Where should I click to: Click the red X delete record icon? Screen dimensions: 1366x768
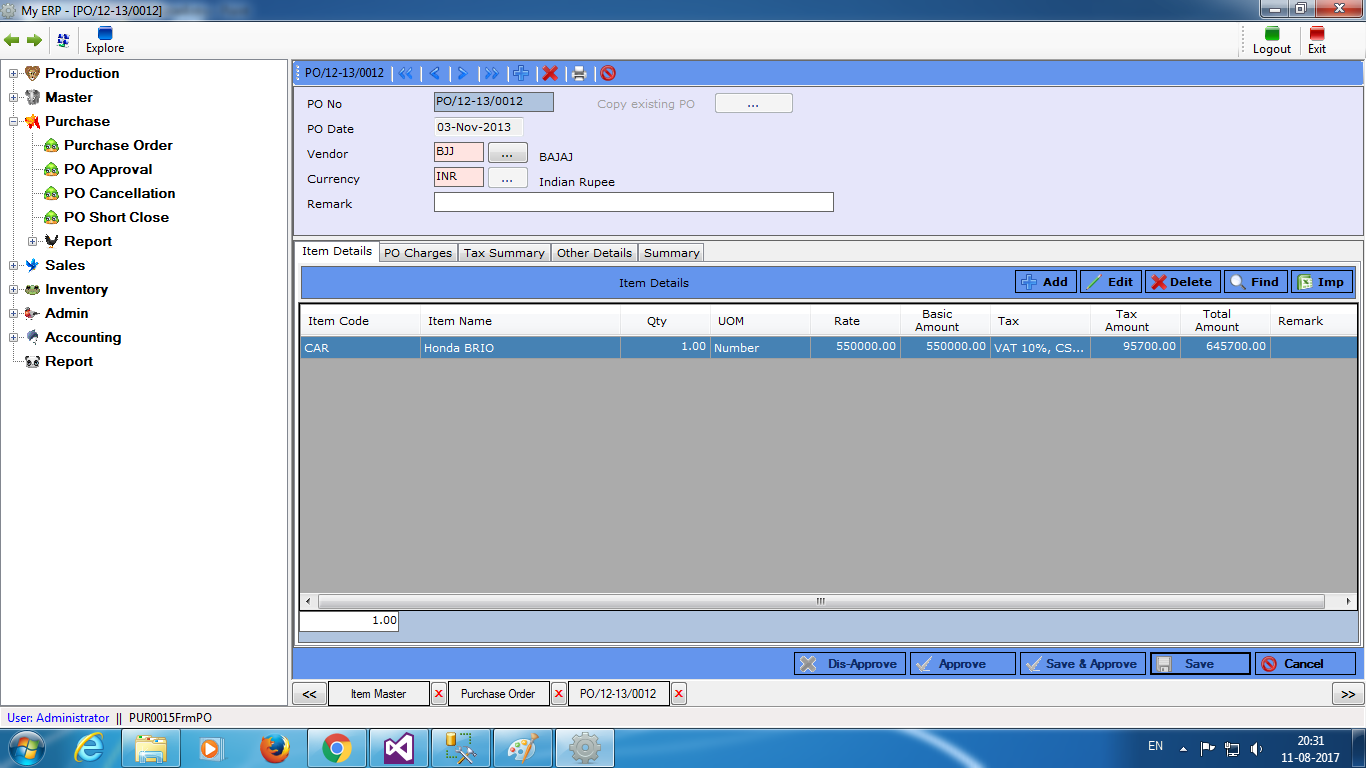point(550,73)
